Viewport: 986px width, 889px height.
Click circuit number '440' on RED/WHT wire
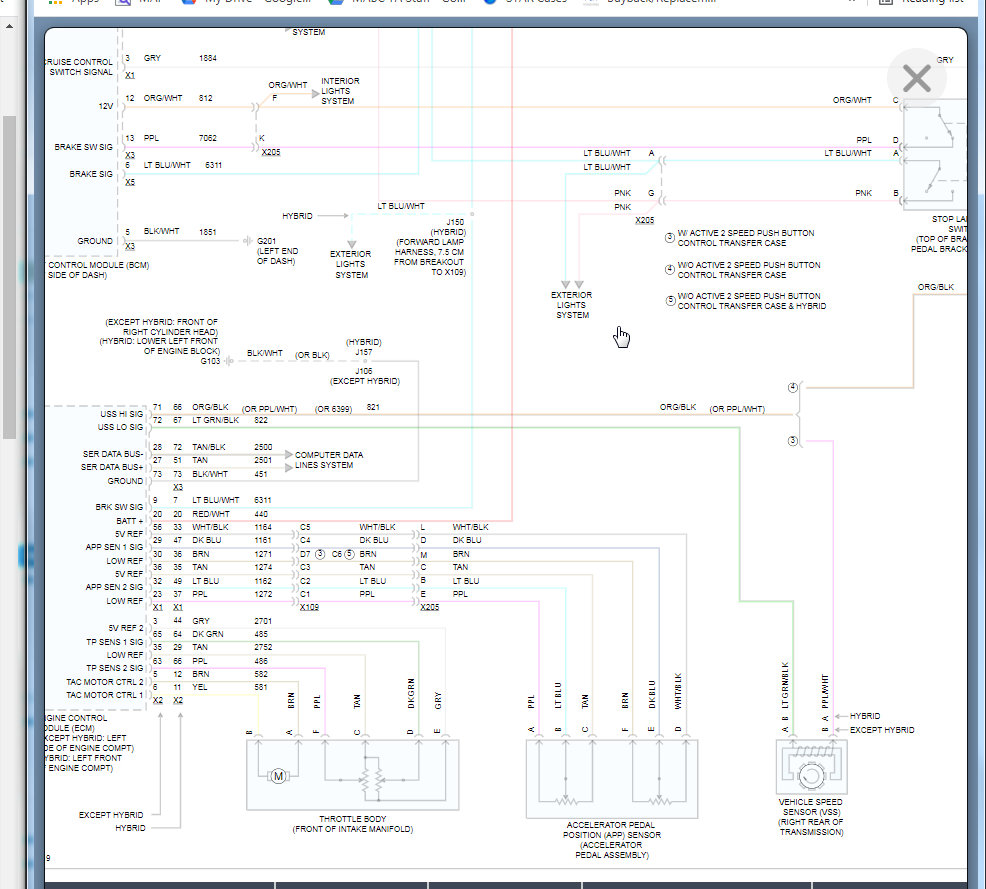[x=261, y=514]
